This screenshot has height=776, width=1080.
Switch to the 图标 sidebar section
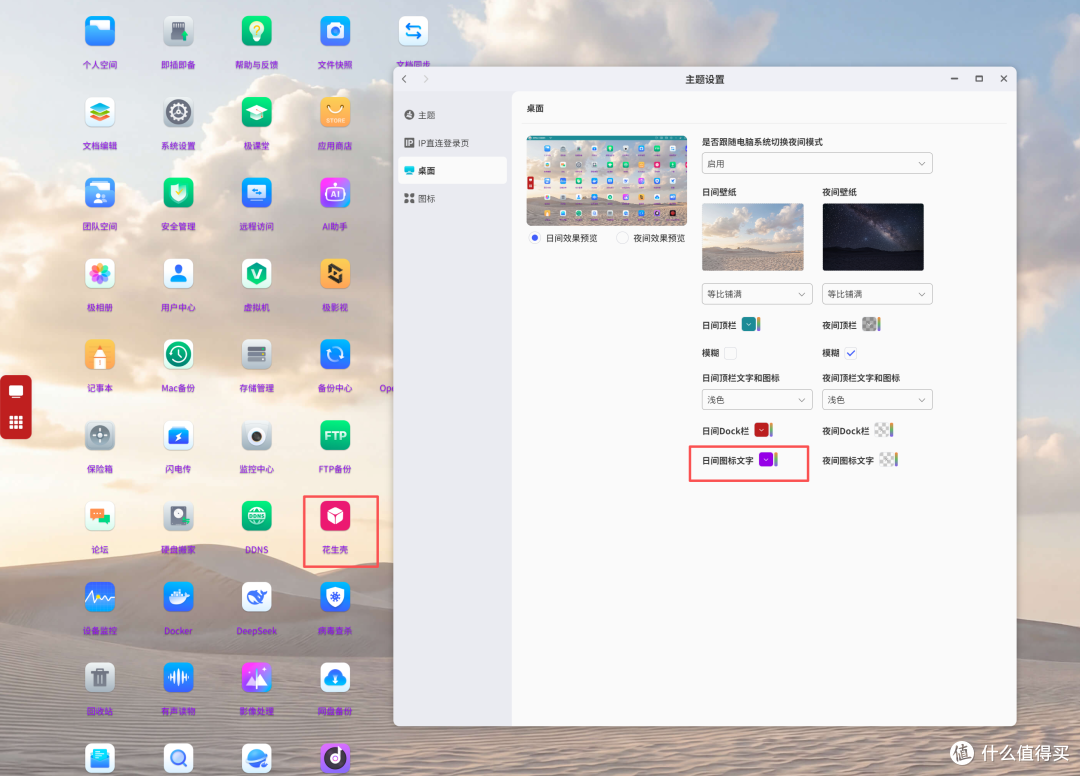[x=453, y=198]
